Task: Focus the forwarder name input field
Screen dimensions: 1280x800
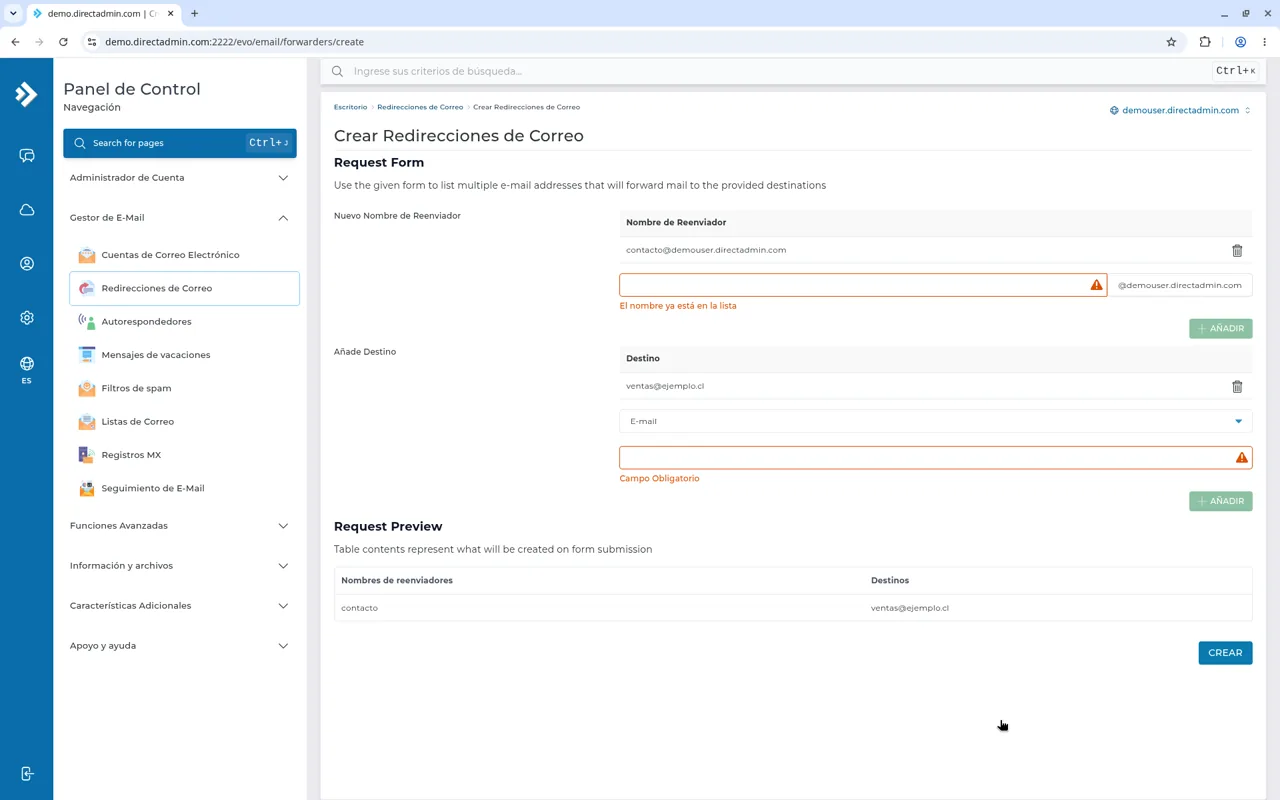Action: point(862,285)
